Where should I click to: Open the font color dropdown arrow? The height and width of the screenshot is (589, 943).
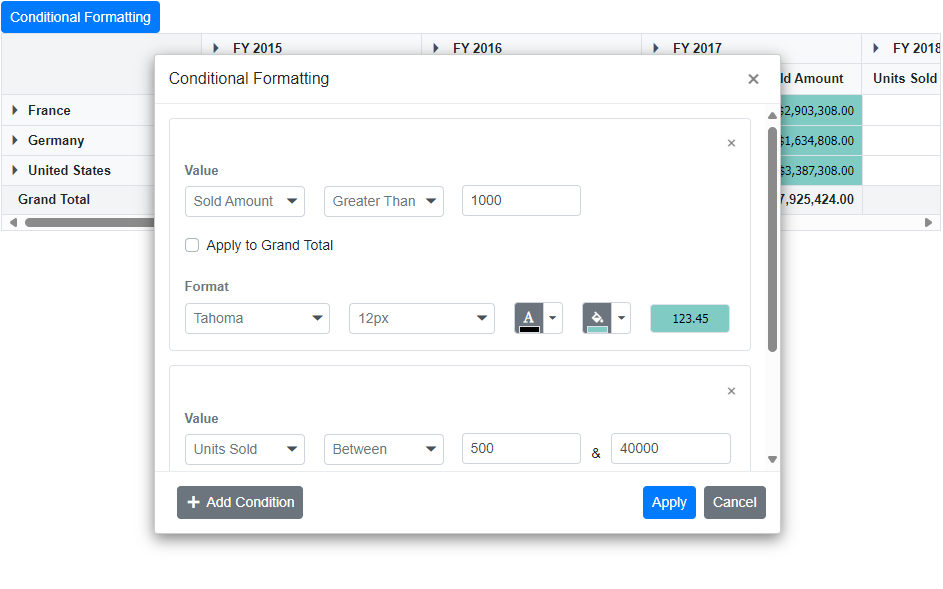[x=552, y=317]
